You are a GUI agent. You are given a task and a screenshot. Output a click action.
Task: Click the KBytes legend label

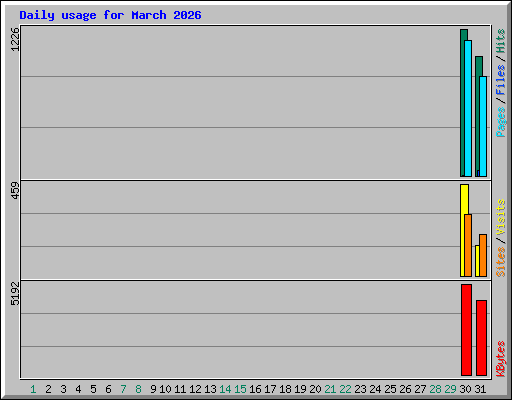(500, 359)
